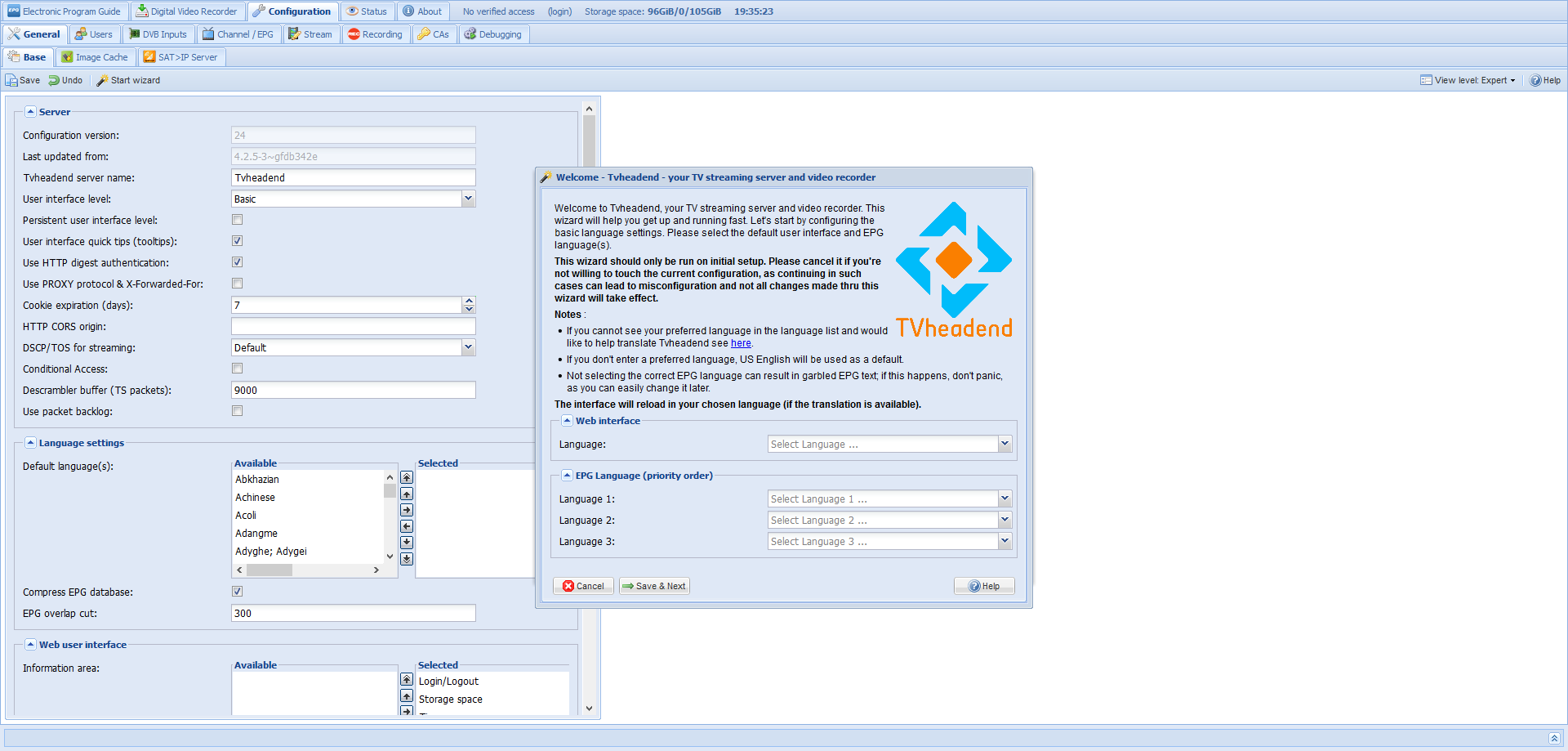Follow the 'here' translation link
The height and width of the screenshot is (751, 1568).
pyautogui.click(x=741, y=343)
